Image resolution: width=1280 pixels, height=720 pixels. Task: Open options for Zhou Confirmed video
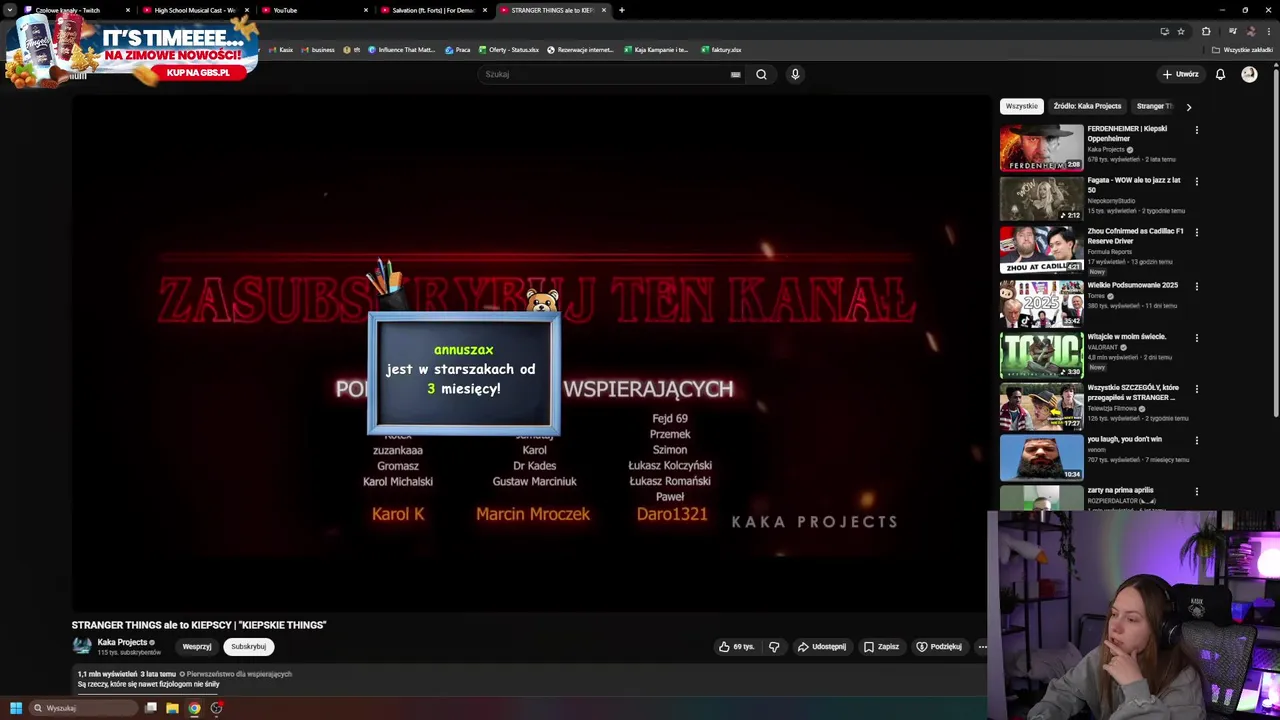1196,232
